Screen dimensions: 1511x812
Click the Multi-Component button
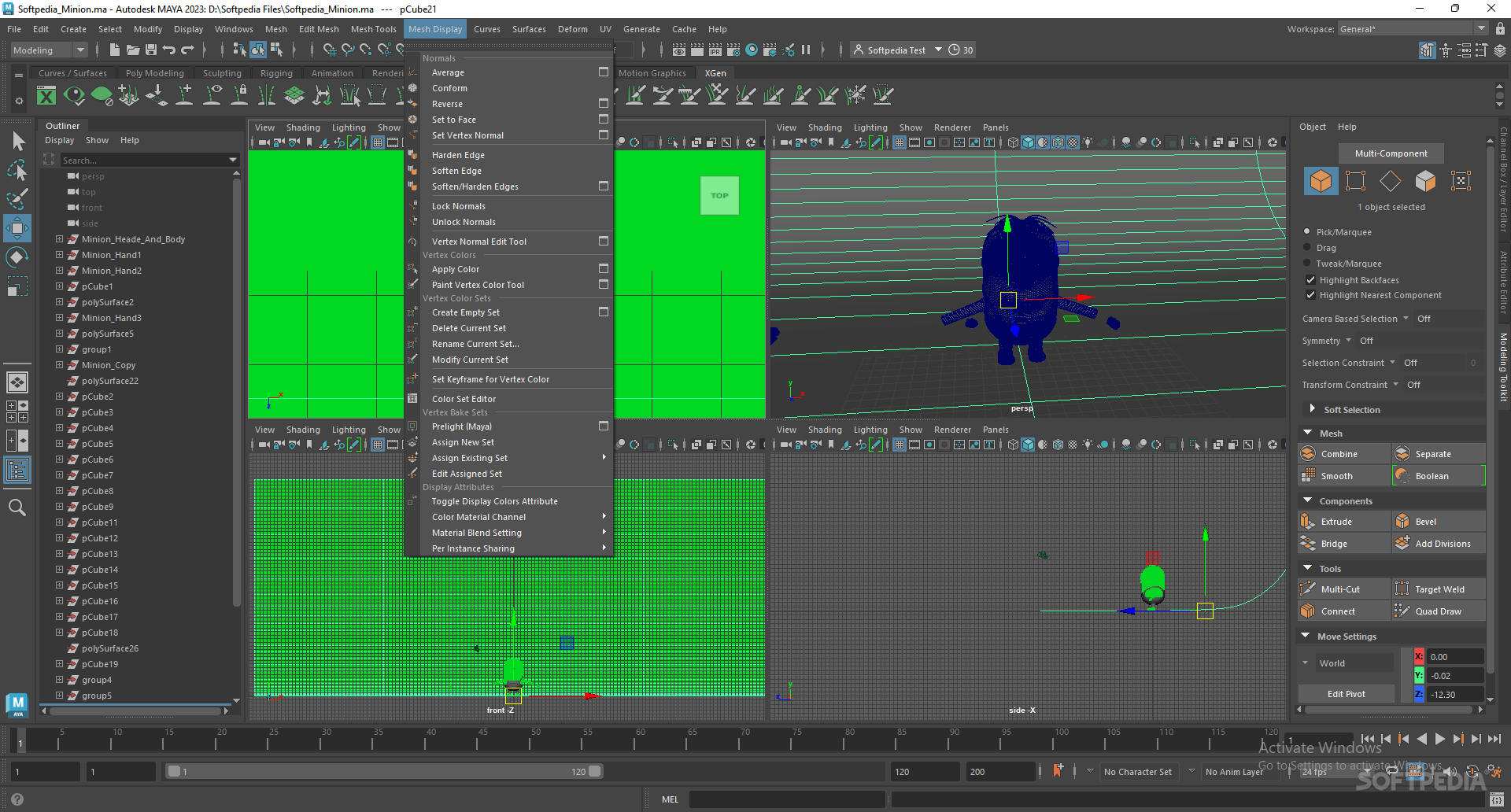tap(1391, 153)
